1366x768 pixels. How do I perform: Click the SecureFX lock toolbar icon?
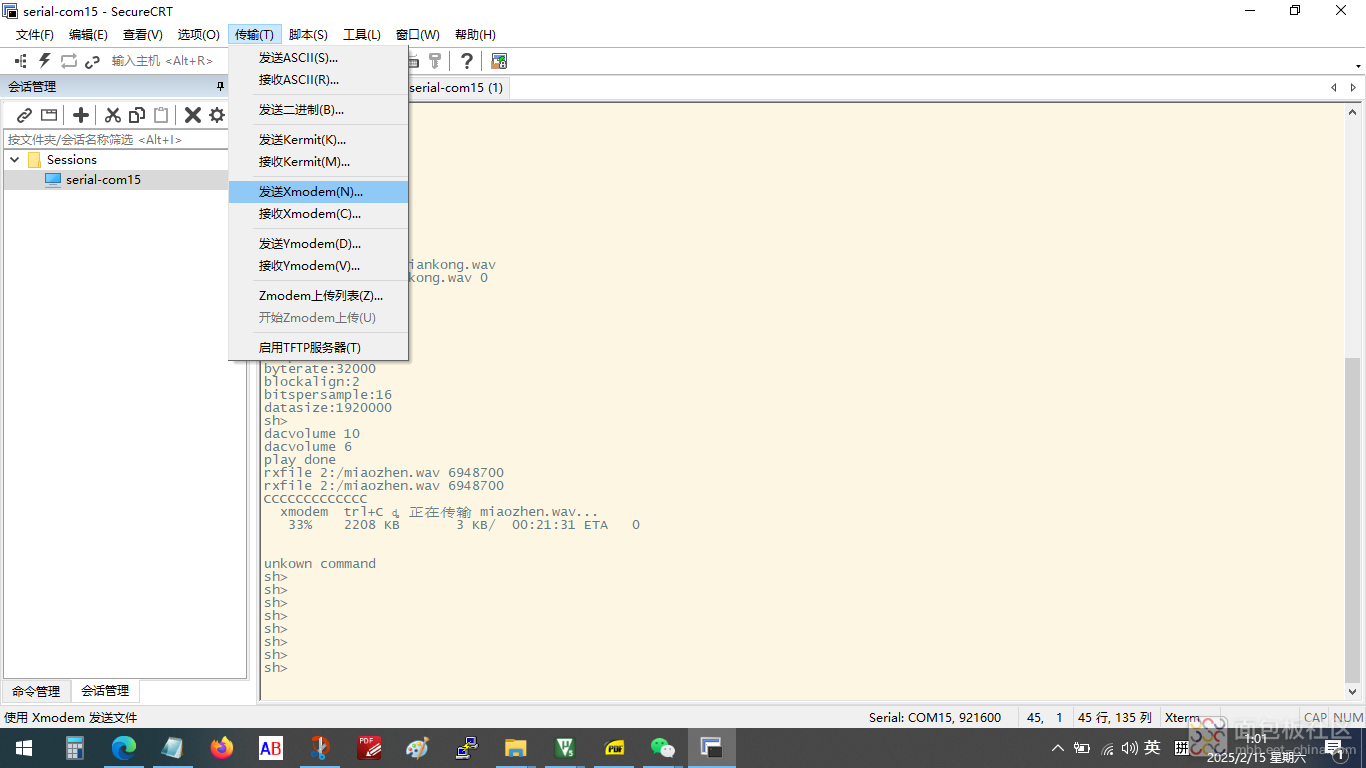[x=498, y=61]
